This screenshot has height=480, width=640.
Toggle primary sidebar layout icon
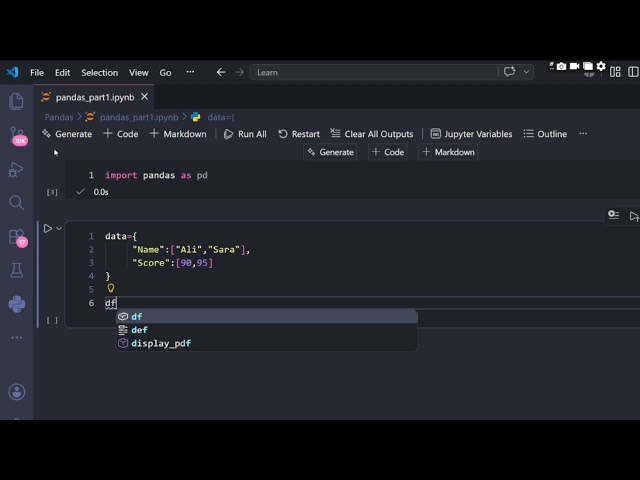[x=633, y=72]
